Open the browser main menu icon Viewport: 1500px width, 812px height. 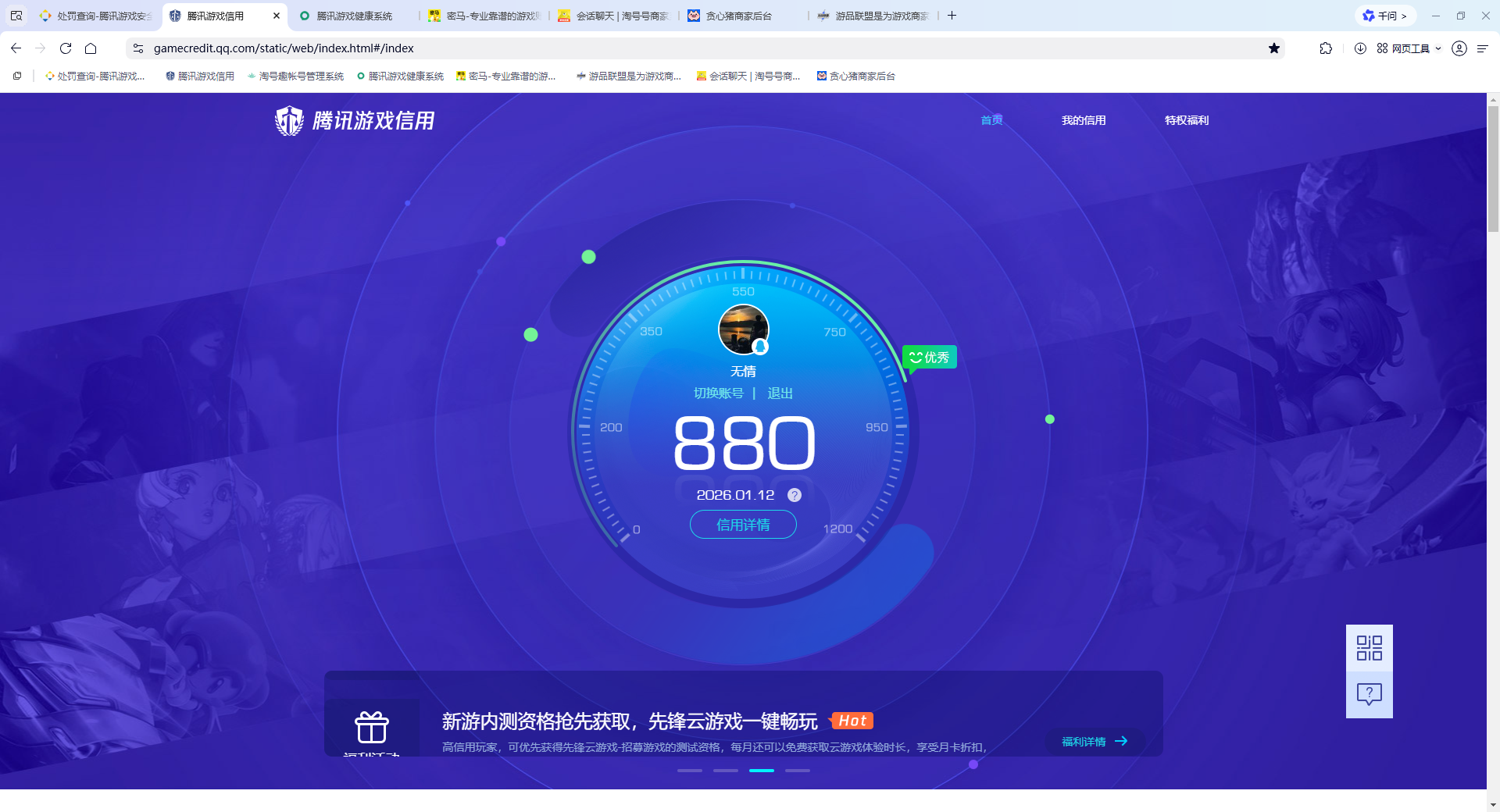[x=1482, y=48]
